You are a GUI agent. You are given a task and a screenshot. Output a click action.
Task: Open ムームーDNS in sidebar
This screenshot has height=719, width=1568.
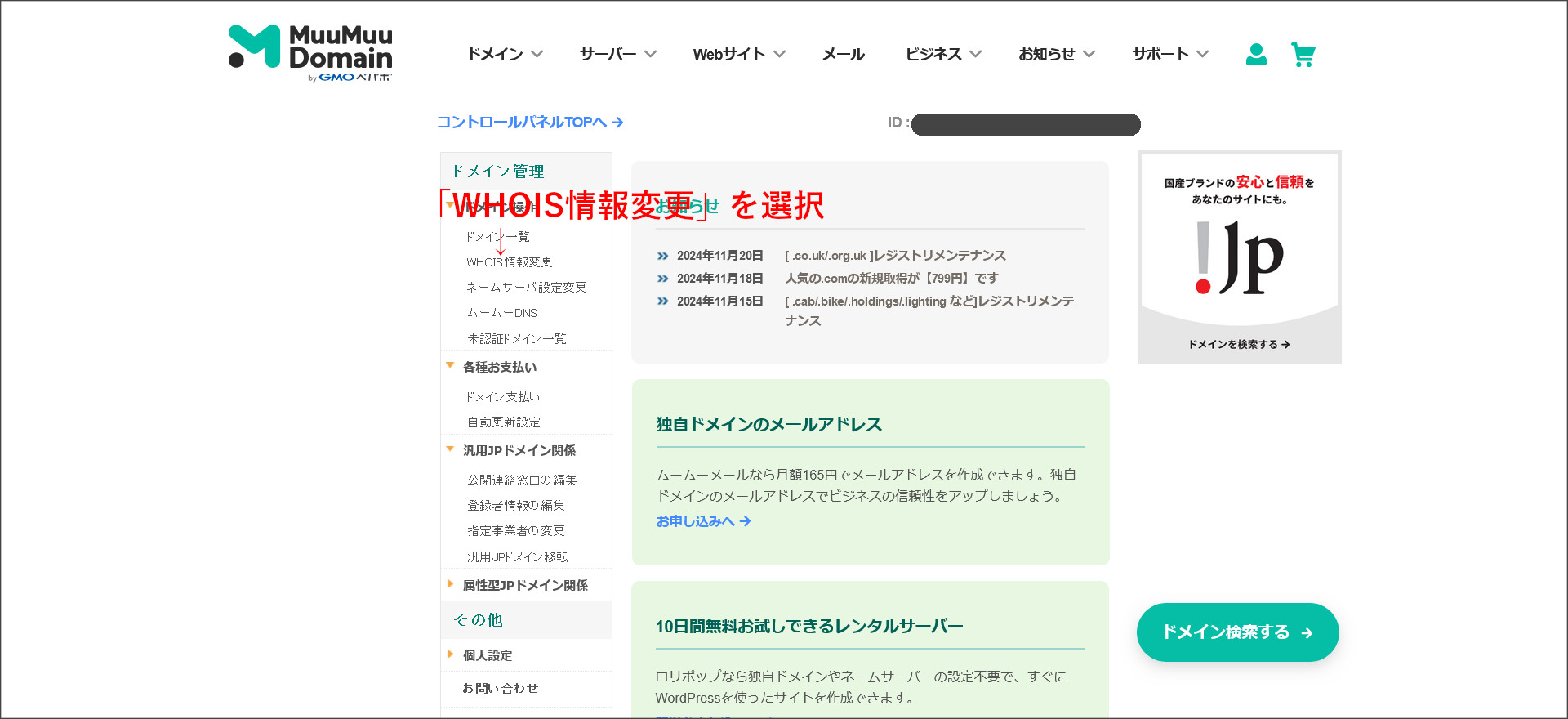pyautogui.click(x=502, y=313)
